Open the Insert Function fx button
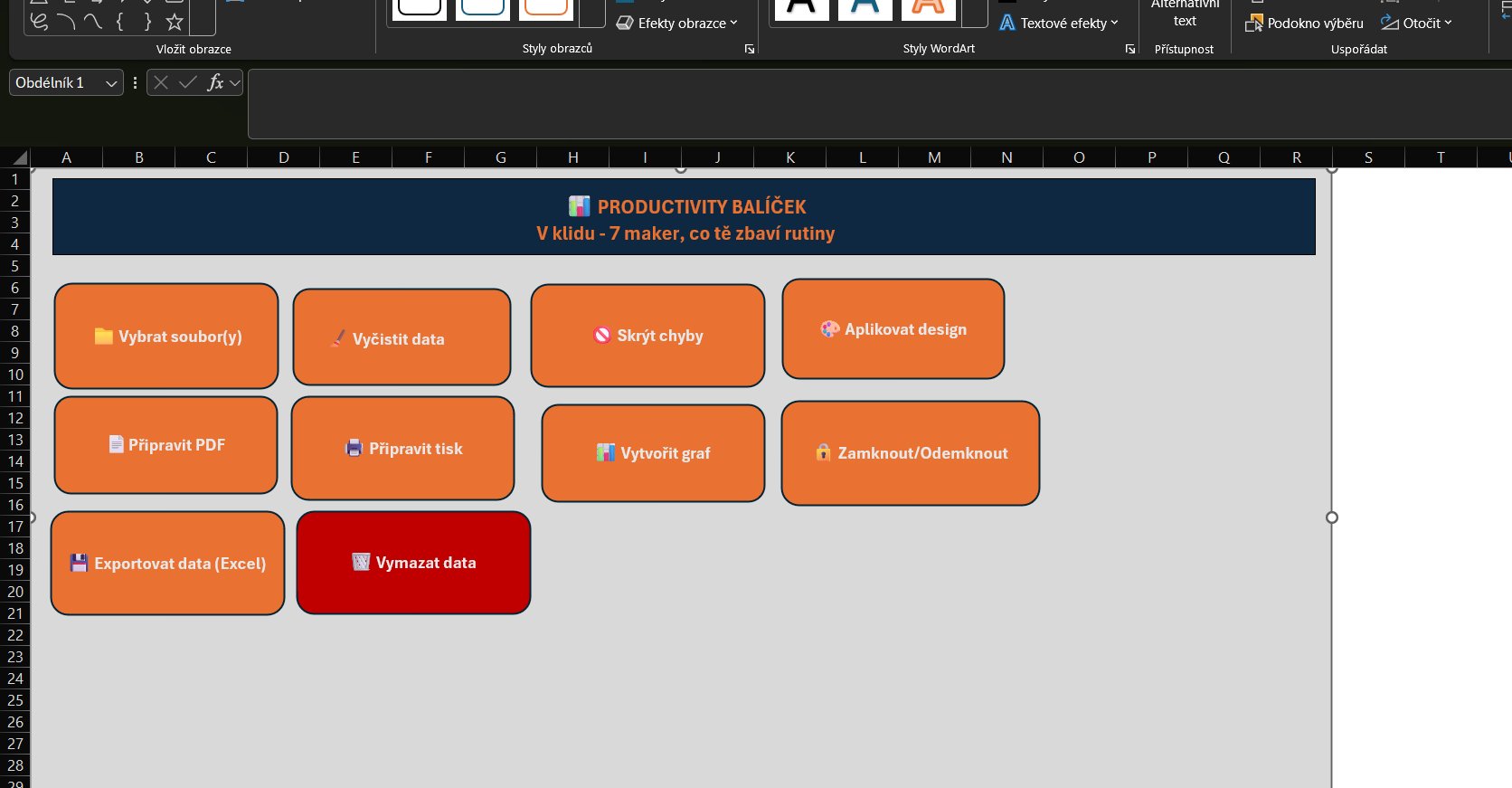Image resolution: width=1512 pixels, height=788 pixels. [x=215, y=83]
